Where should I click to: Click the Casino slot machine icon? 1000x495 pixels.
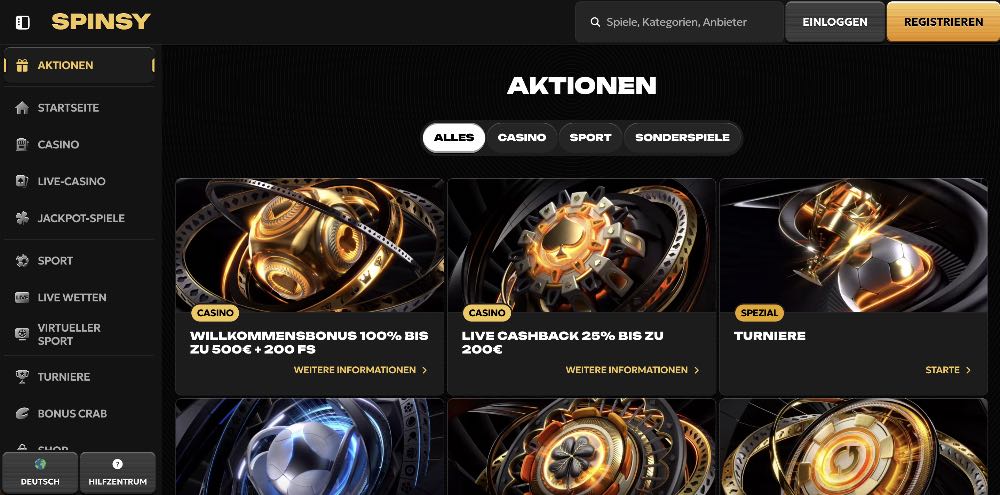pyautogui.click(x=22, y=144)
